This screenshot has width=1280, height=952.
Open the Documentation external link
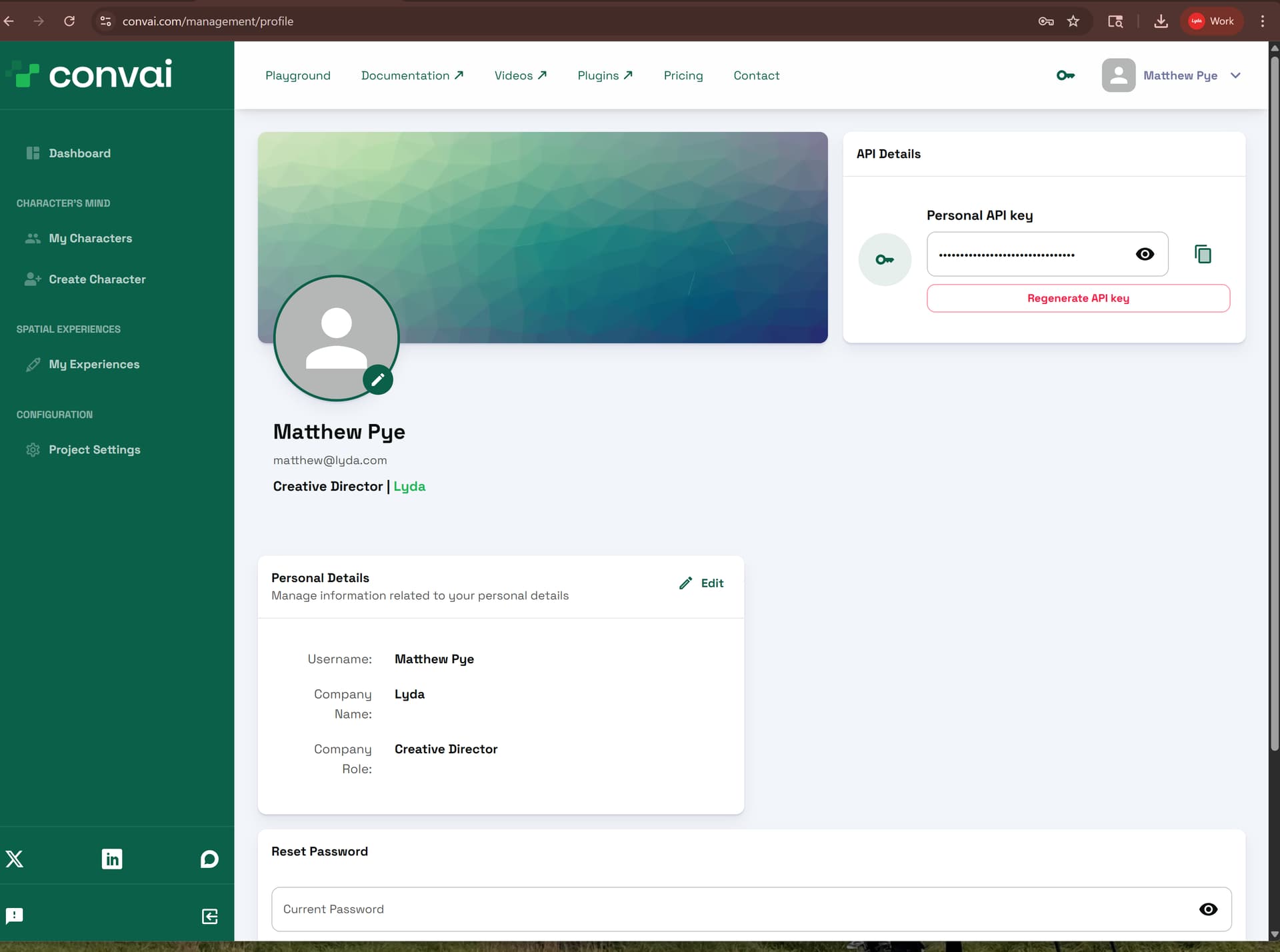(412, 75)
